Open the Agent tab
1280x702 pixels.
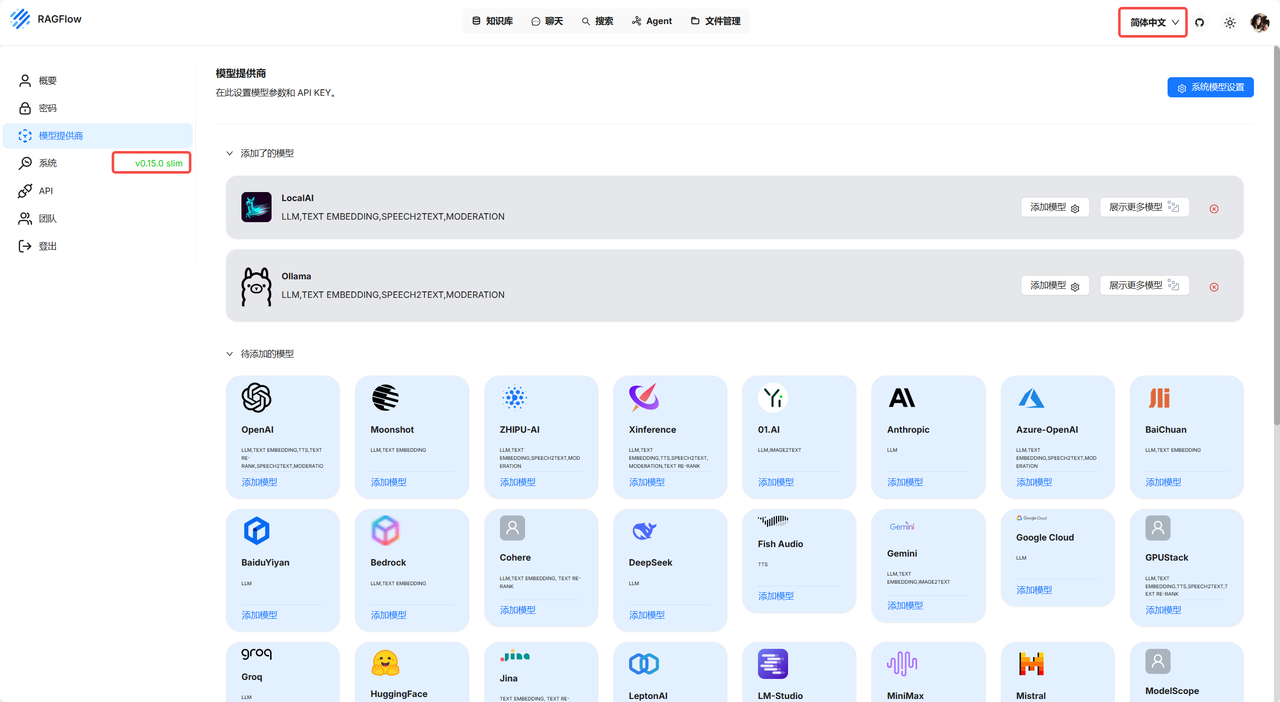coord(652,21)
